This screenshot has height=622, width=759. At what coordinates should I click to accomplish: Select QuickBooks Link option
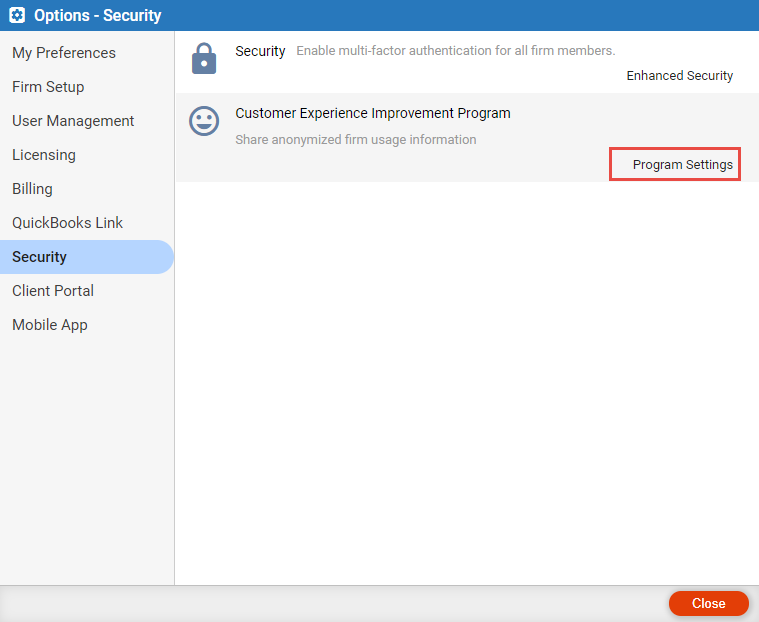click(67, 223)
